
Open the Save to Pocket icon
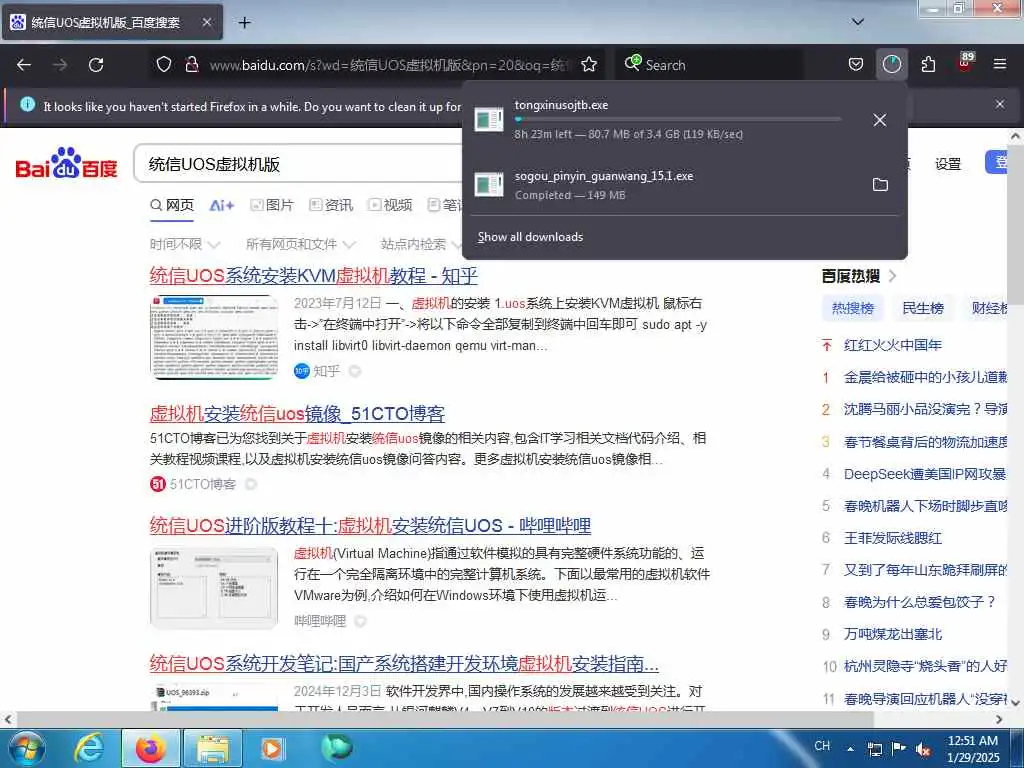(x=856, y=64)
